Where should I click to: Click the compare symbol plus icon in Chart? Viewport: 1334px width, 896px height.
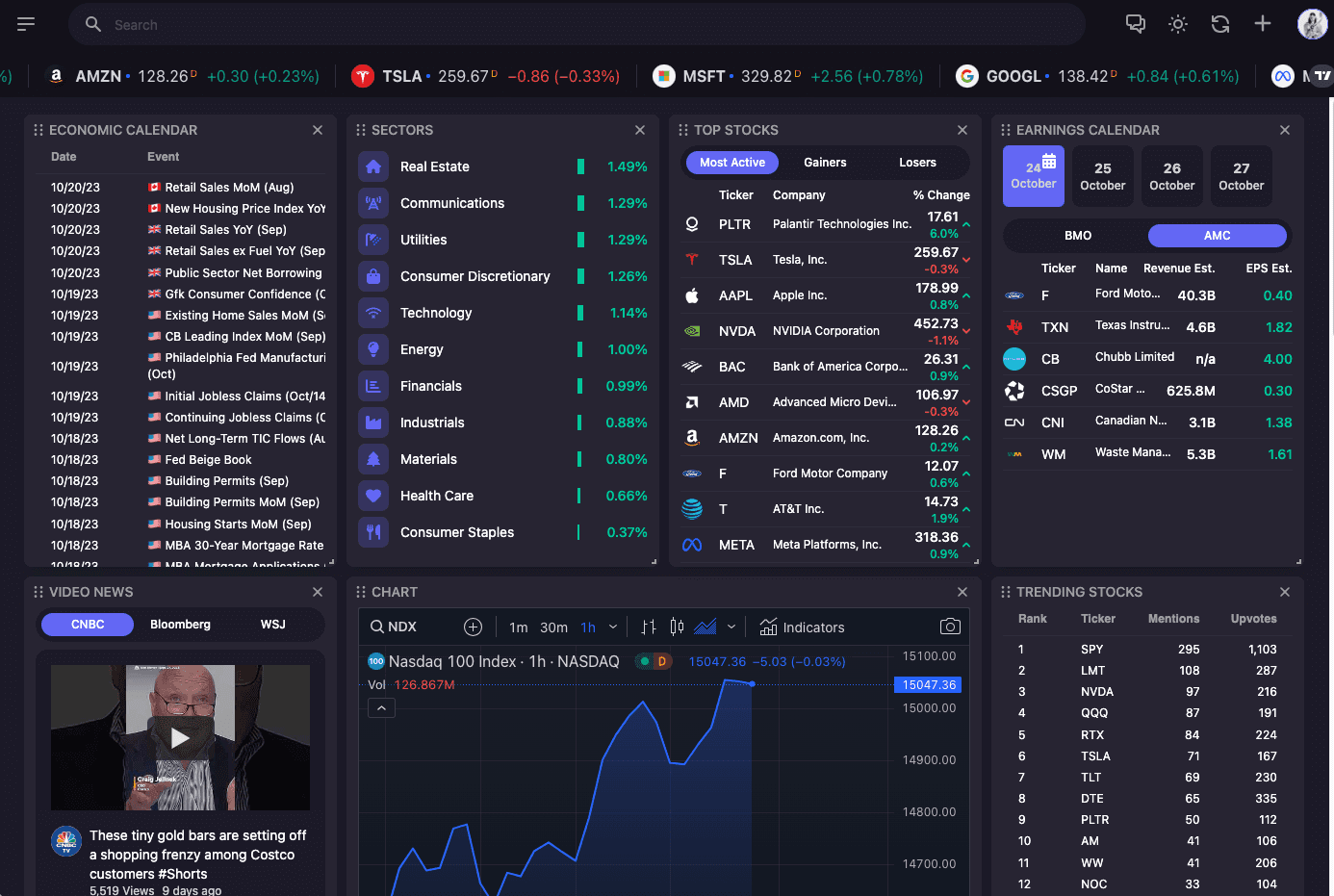point(473,627)
